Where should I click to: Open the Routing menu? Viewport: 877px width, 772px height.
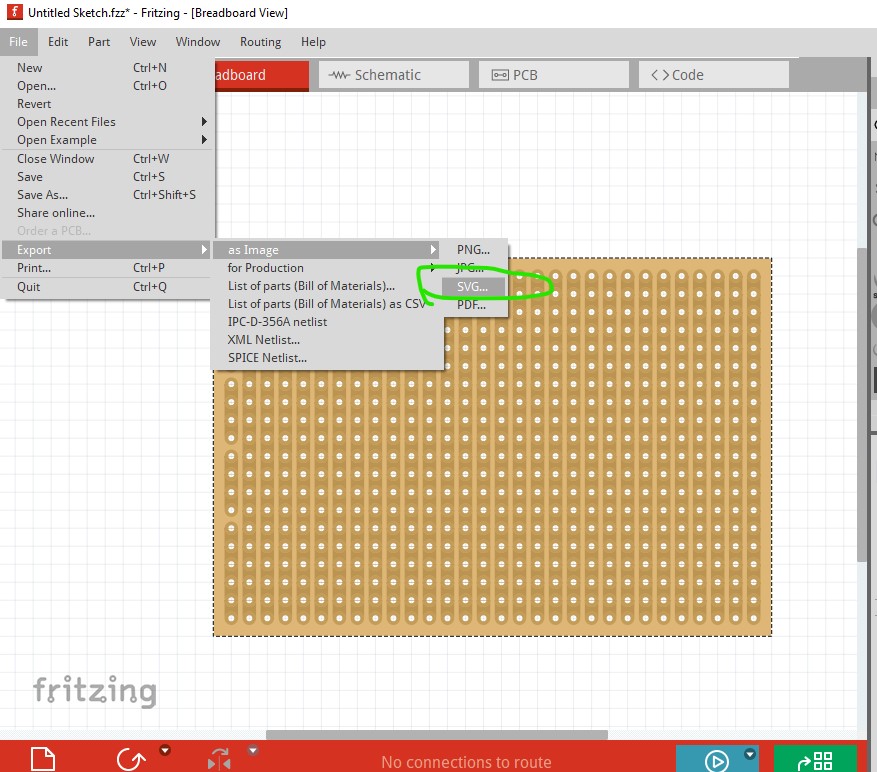click(x=260, y=41)
